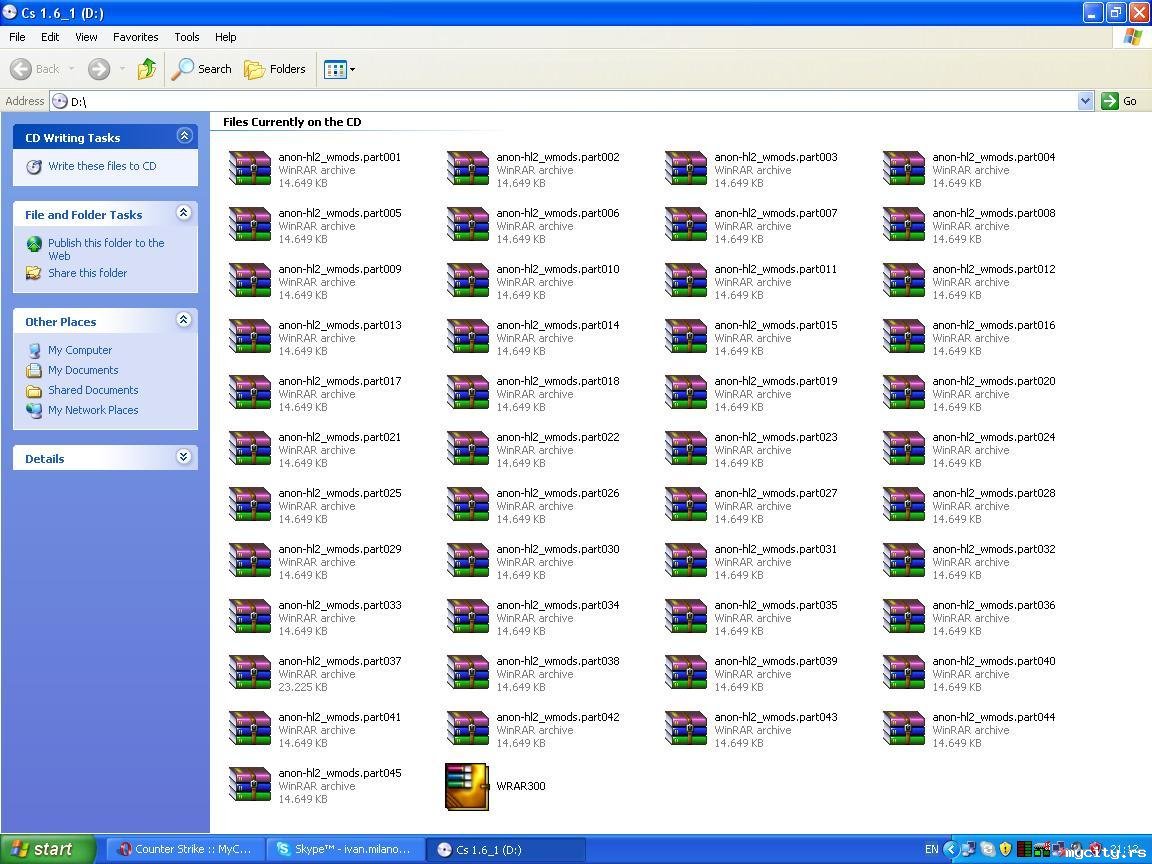Image resolution: width=1152 pixels, height=864 pixels.
Task: Click file name anon-hl2_wmods.part012
Action: tap(994, 269)
